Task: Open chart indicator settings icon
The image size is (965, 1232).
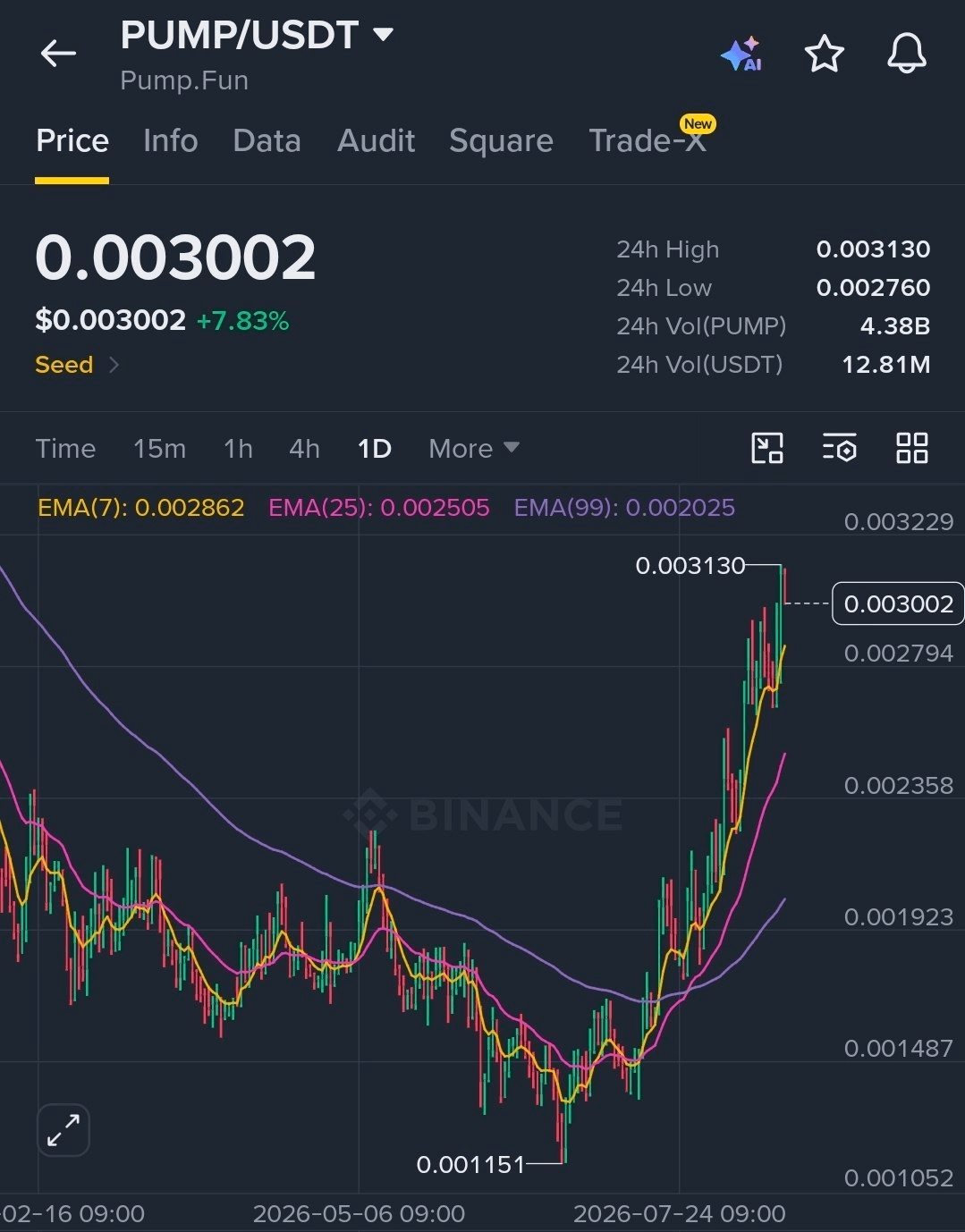Action: coord(839,448)
